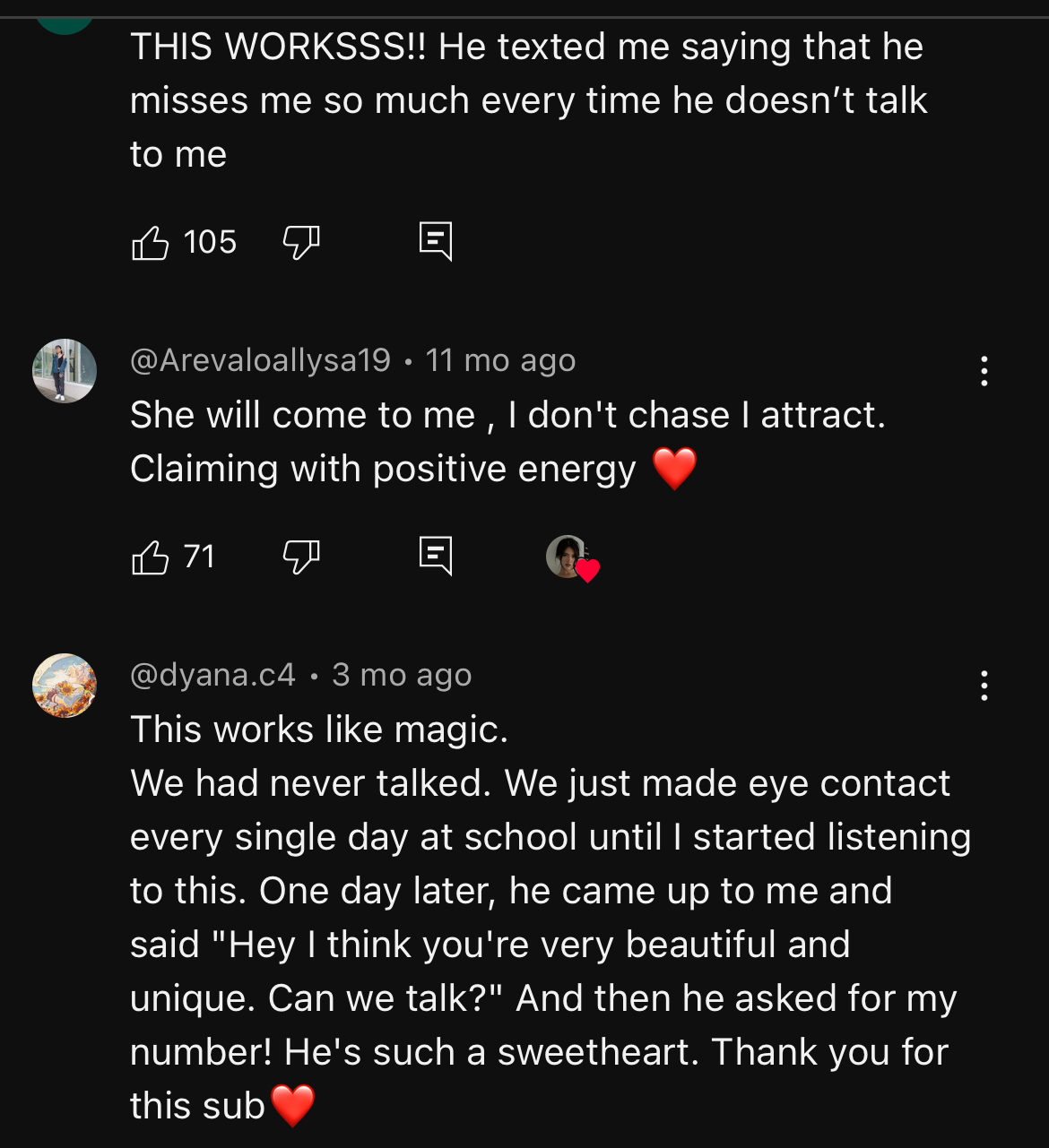
Task: Open the three-dot menu for @dyana.c4's comment
Action: tap(984, 686)
